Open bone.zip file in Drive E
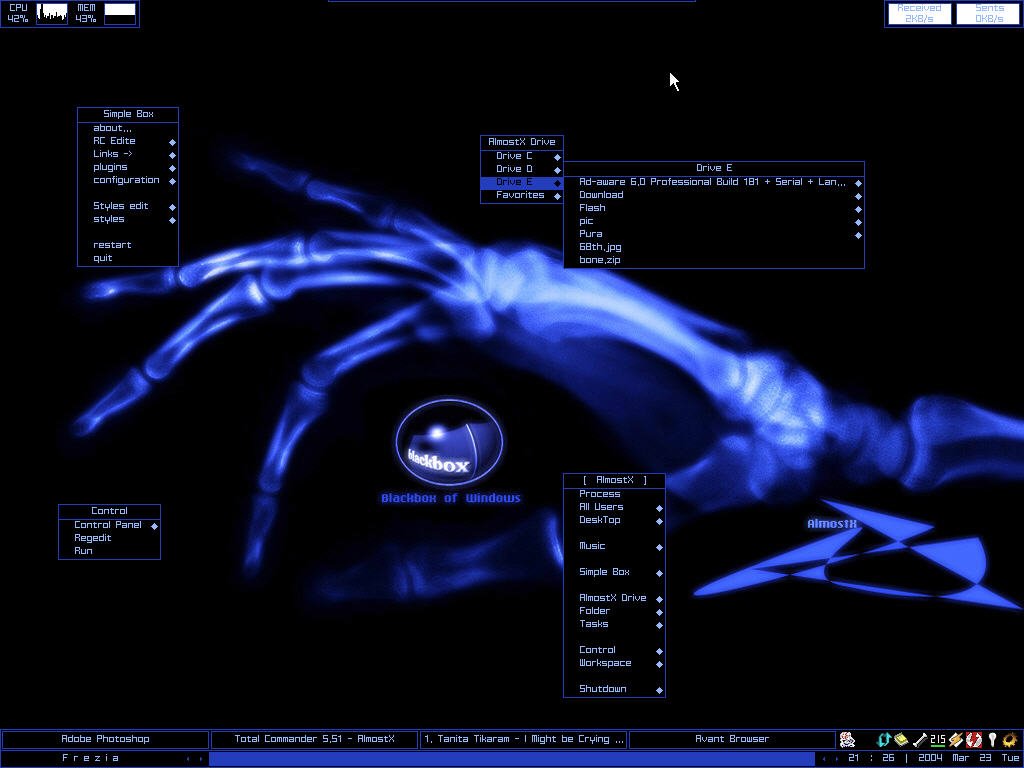Image resolution: width=1024 pixels, height=768 pixels. click(714, 261)
